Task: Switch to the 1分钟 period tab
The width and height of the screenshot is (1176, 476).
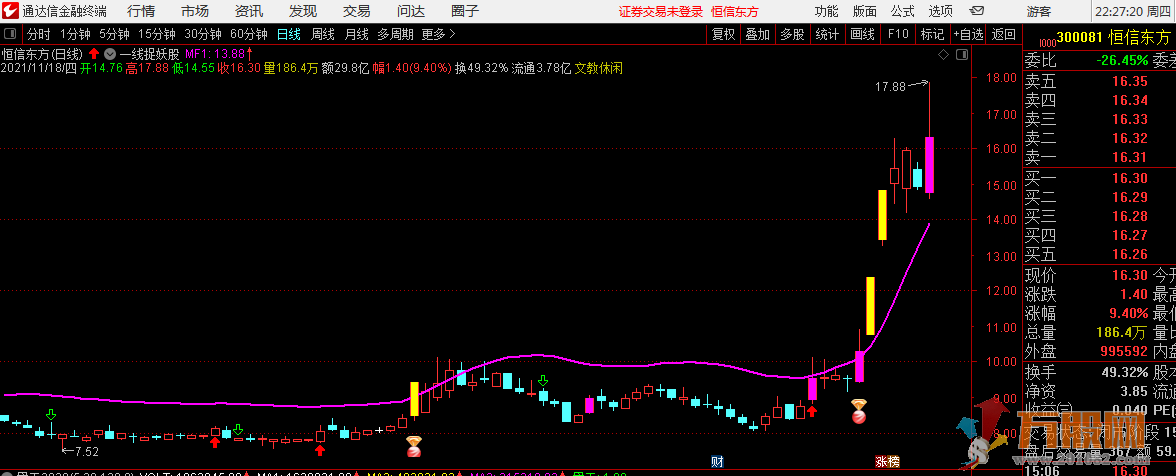Action: [75, 34]
